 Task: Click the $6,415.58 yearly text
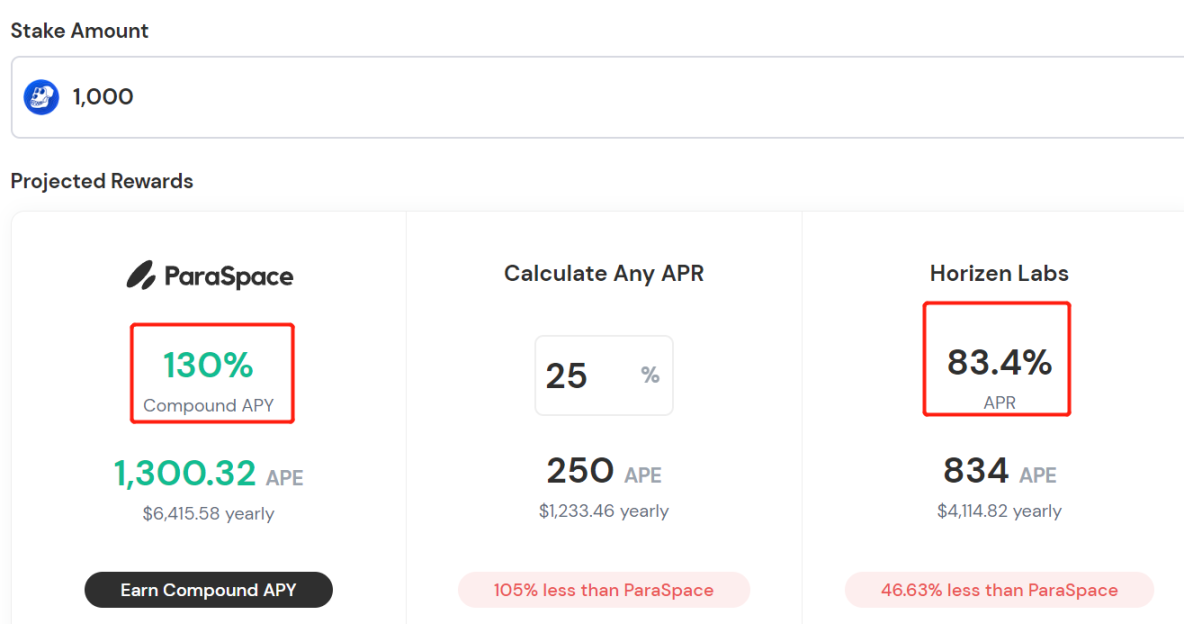click(208, 514)
